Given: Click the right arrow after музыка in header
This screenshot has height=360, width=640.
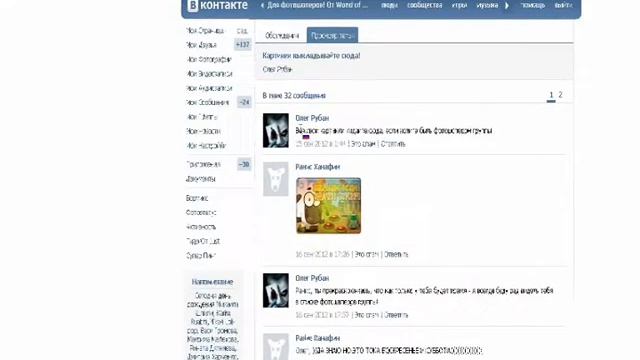Looking at the screenshot, I should [x=507, y=5].
